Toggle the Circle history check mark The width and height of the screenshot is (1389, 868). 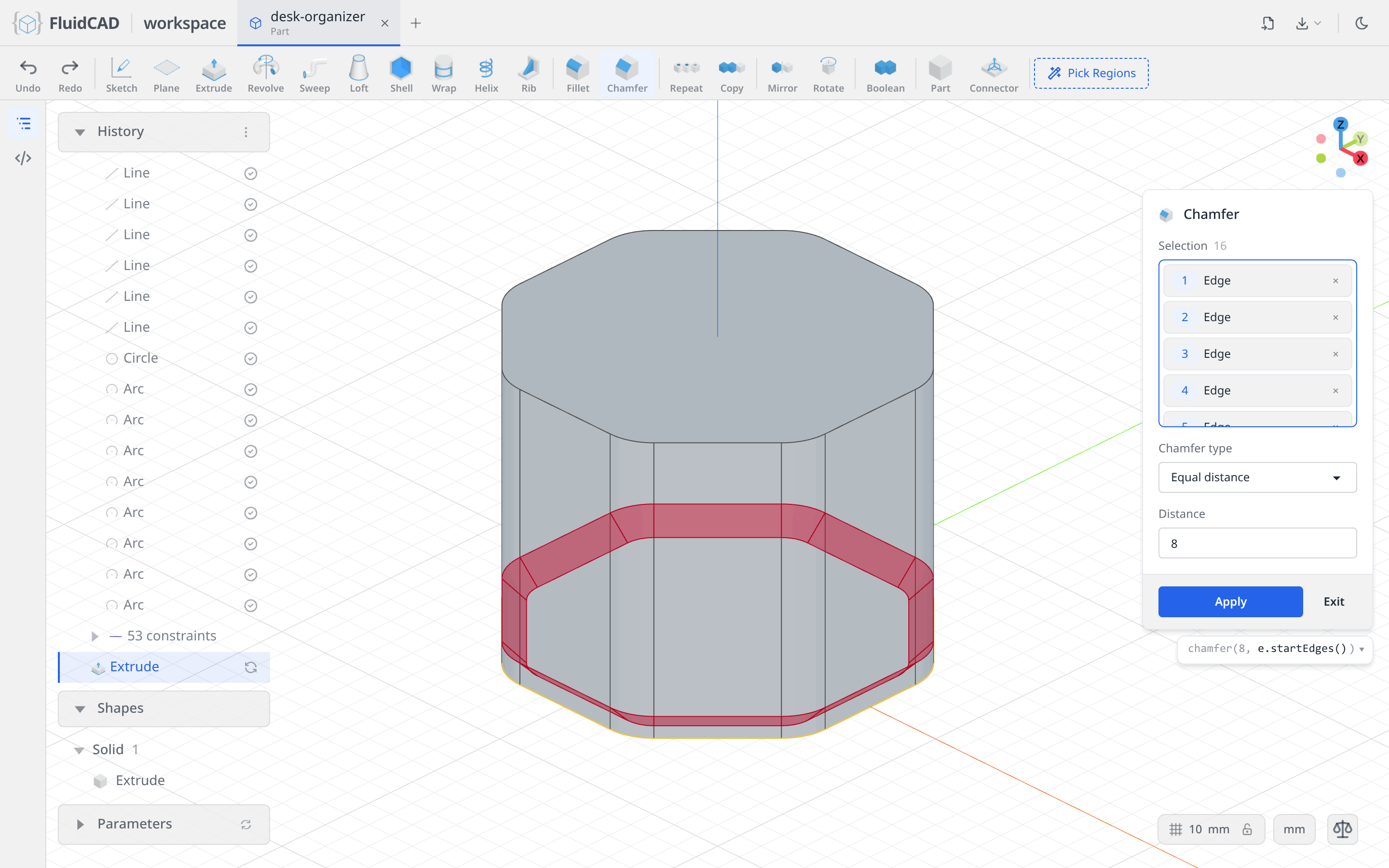(x=250, y=358)
